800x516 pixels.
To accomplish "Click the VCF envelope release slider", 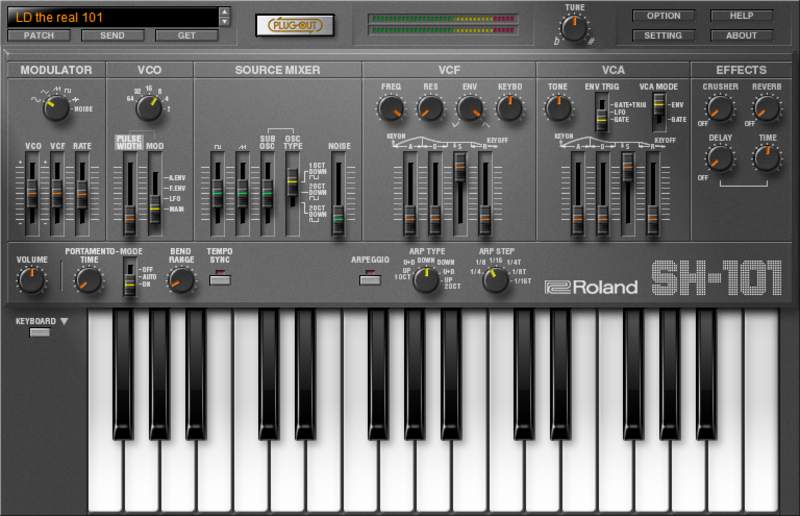I will pos(485,194).
